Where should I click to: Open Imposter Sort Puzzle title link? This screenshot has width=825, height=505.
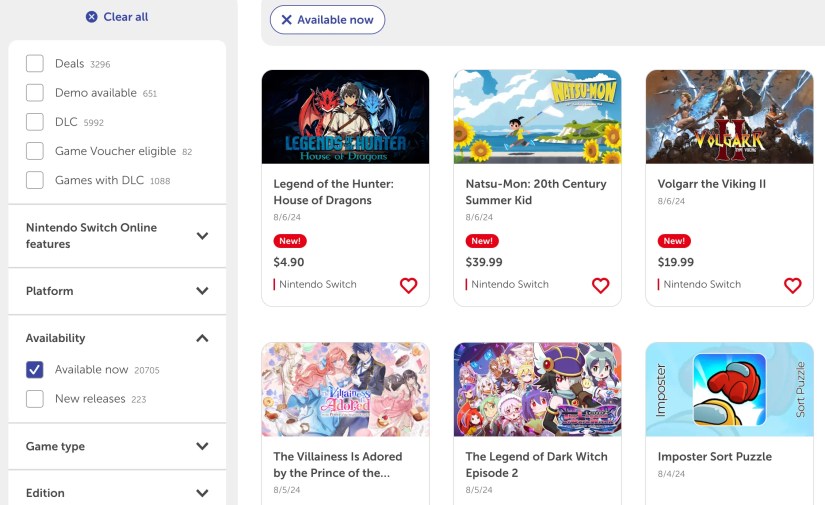(x=715, y=457)
